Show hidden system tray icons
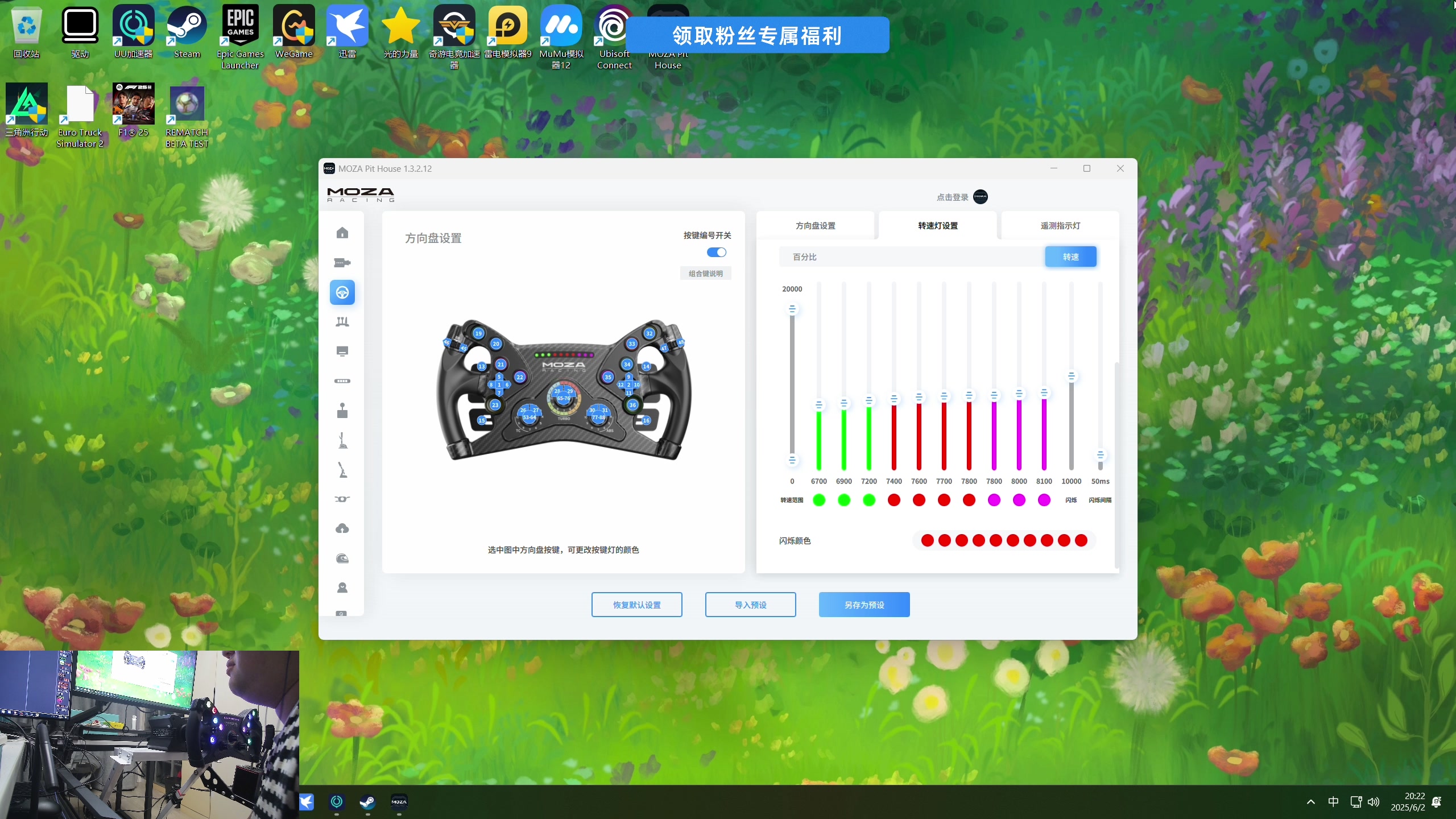Viewport: 1456px width, 819px height. [1311, 802]
